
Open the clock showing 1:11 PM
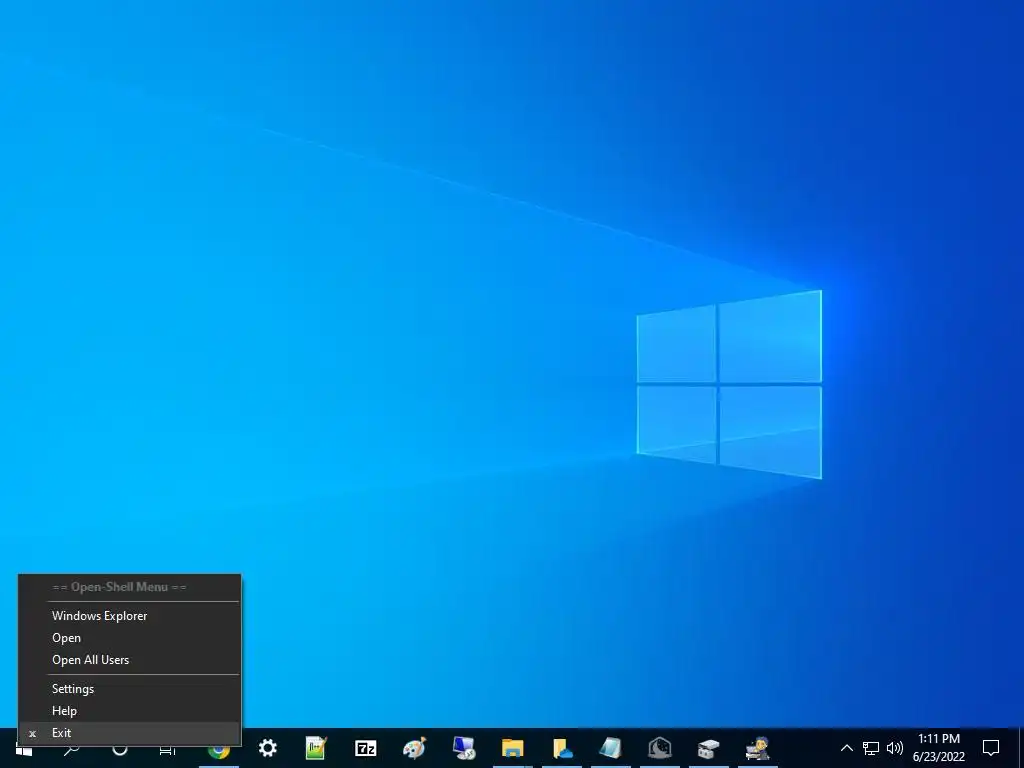938,748
